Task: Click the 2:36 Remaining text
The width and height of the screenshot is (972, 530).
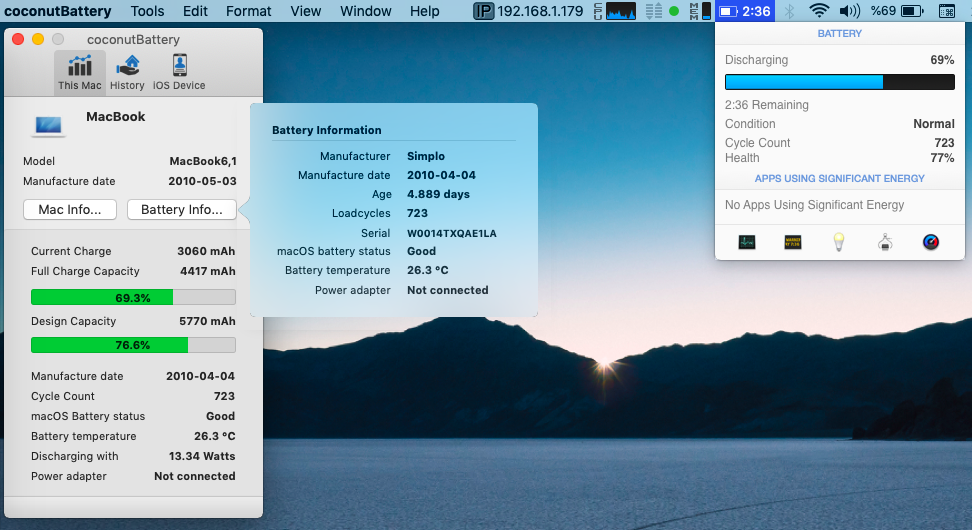Action: (x=767, y=105)
